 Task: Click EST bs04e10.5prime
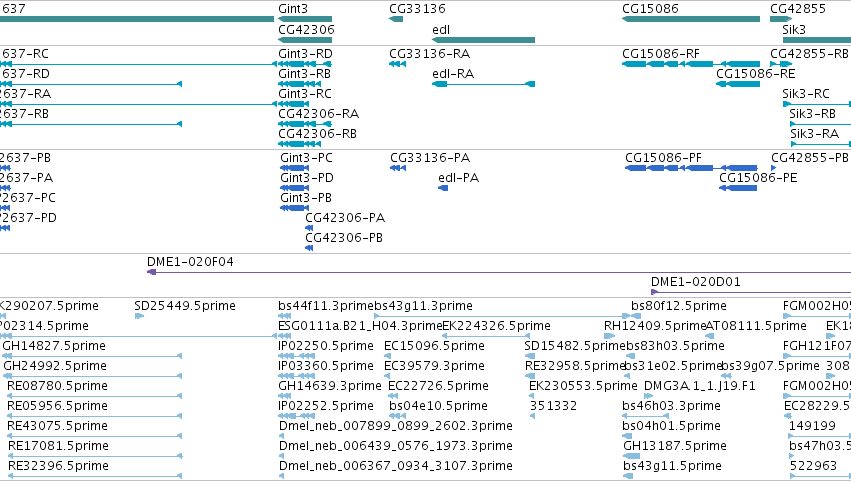(x=439, y=407)
